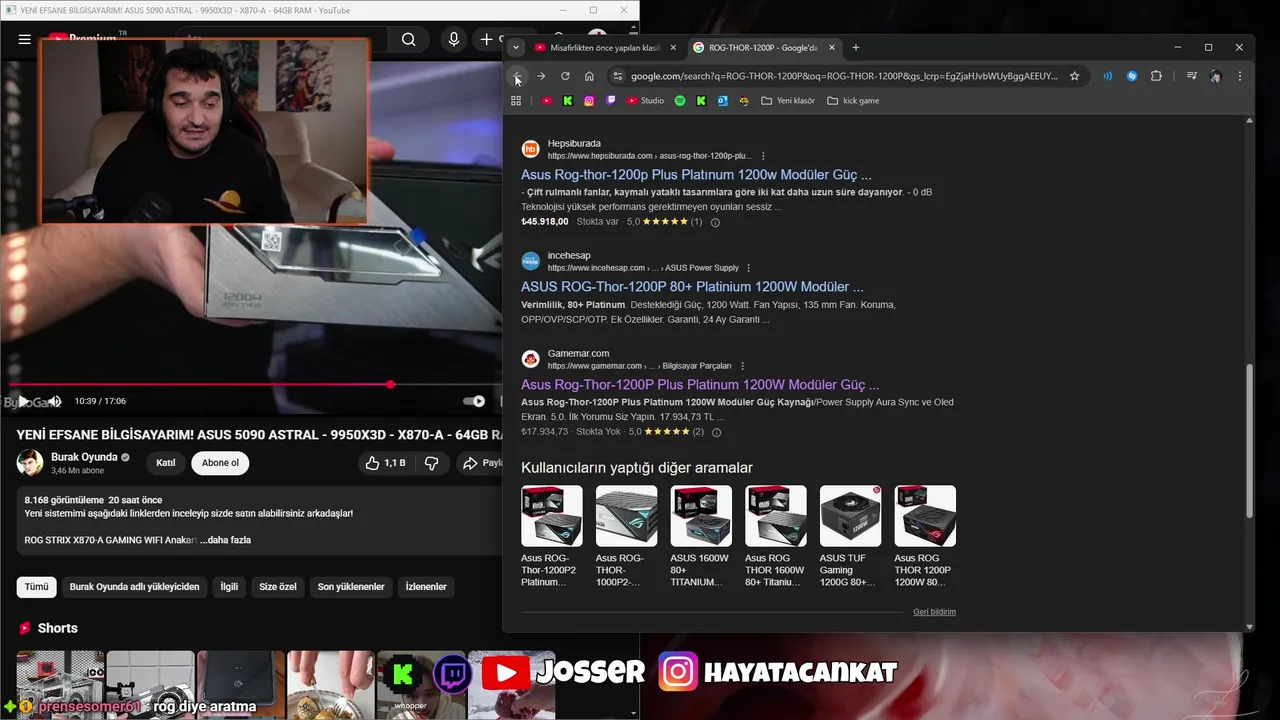Image resolution: width=1280 pixels, height=720 pixels.
Task: Go back using the Chrome back arrow
Action: pyautogui.click(x=517, y=76)
